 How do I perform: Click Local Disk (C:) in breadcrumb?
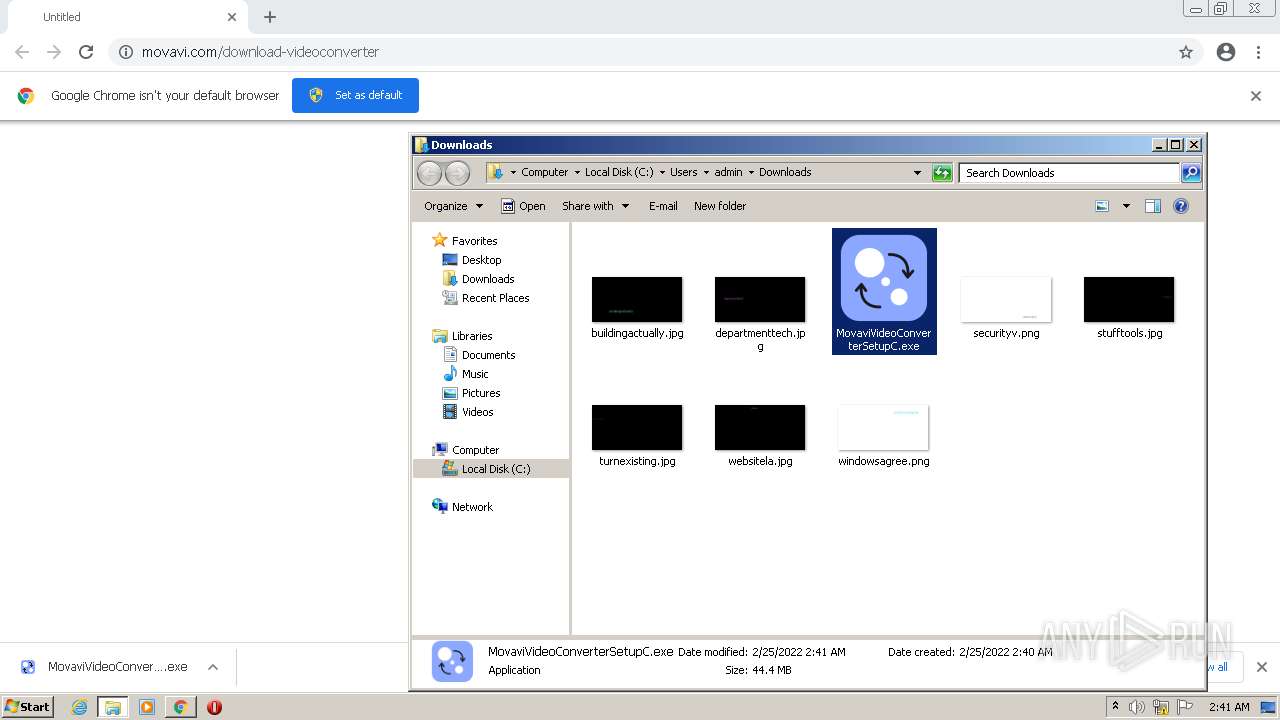[x=619, y=172]
